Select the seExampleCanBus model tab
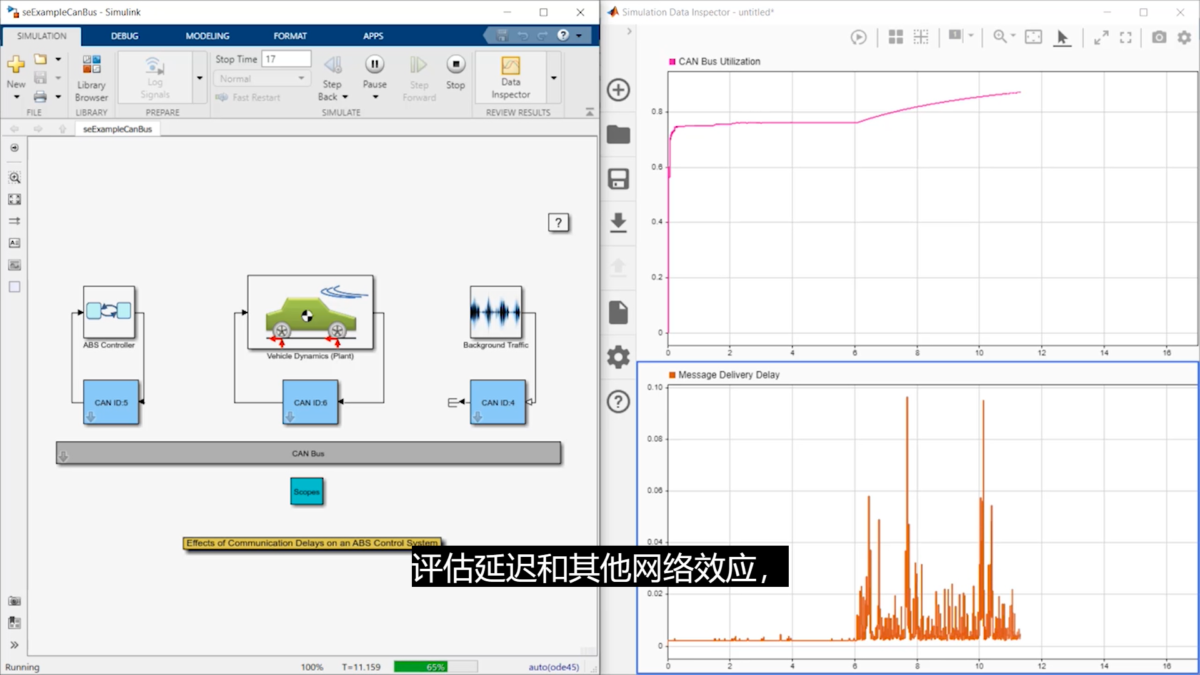Viewport: 1200px width, 675px height. coord(117,129)
